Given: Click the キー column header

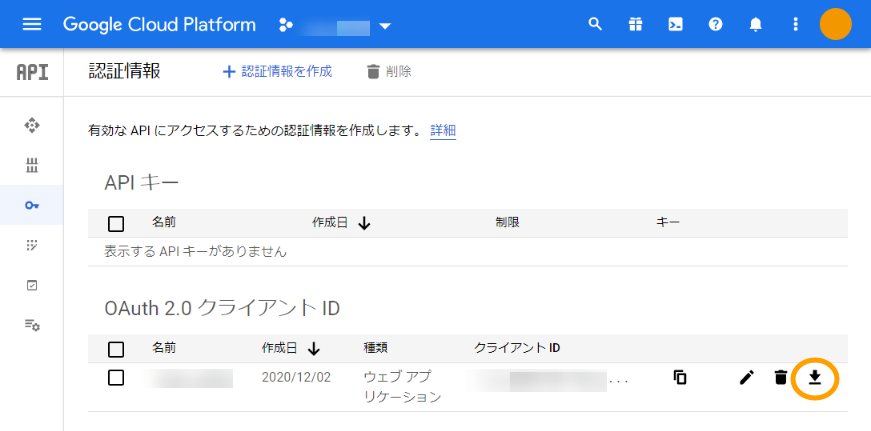Looking at the screenshot, I should (668, 223).
